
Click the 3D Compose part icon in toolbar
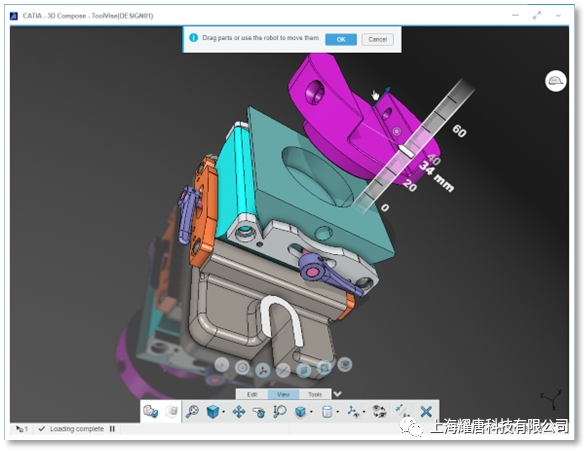[x=150, y=411]
